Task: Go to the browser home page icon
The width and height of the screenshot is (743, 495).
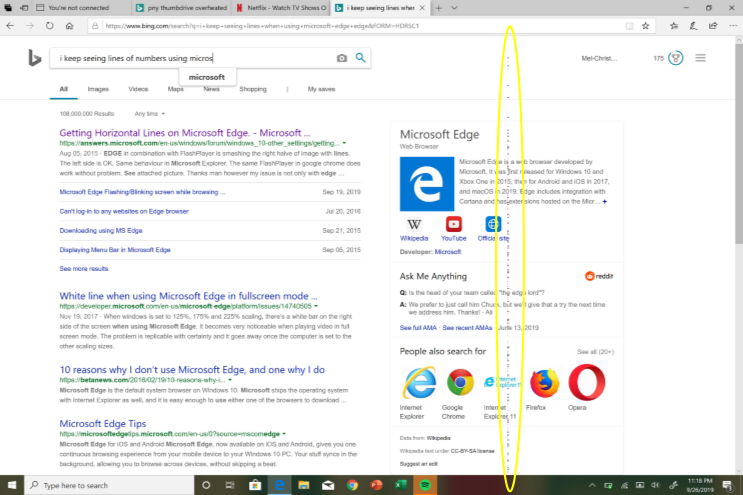Action: click(70, 26)
